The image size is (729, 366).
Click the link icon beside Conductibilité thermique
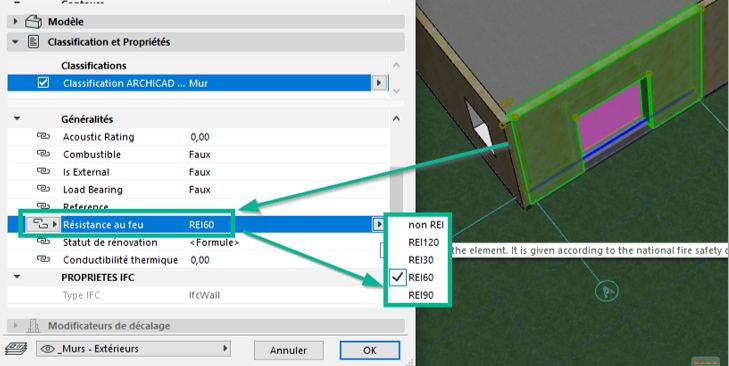[43, 260]
